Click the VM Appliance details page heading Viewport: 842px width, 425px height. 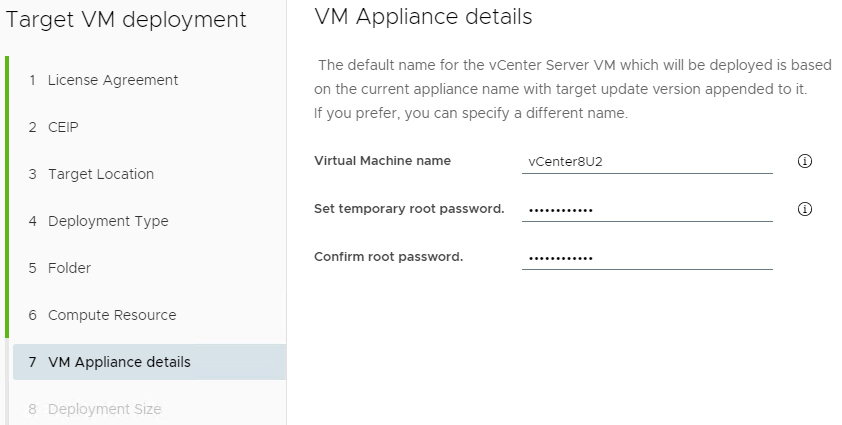[x=423, y=17]
